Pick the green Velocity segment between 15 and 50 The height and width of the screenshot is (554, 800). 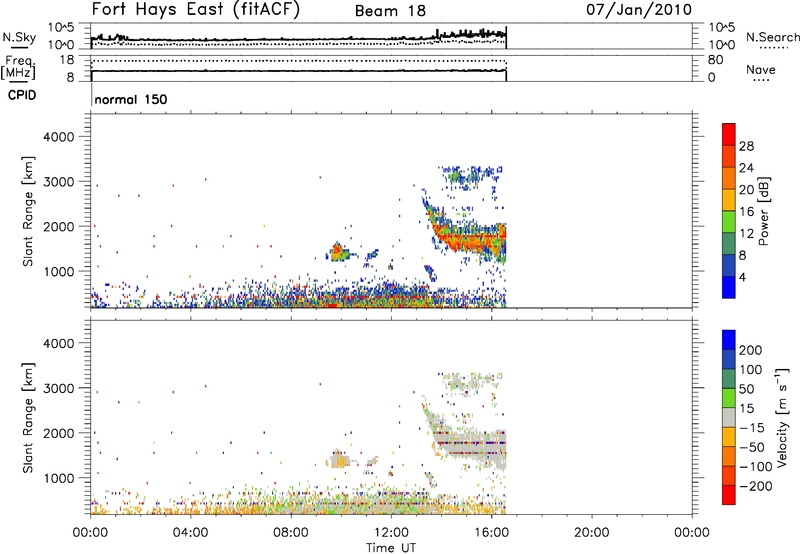click(729, 398)
